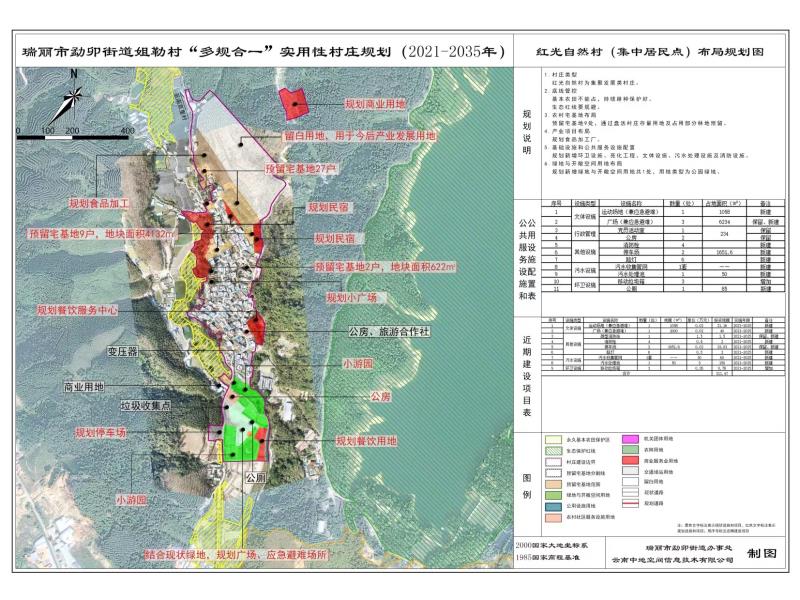Image resolution: width=800 pixels, height=600 pixels.
Task: Click the red 规划商业用地 parcel on the map
Action: [x=294, y=101]
